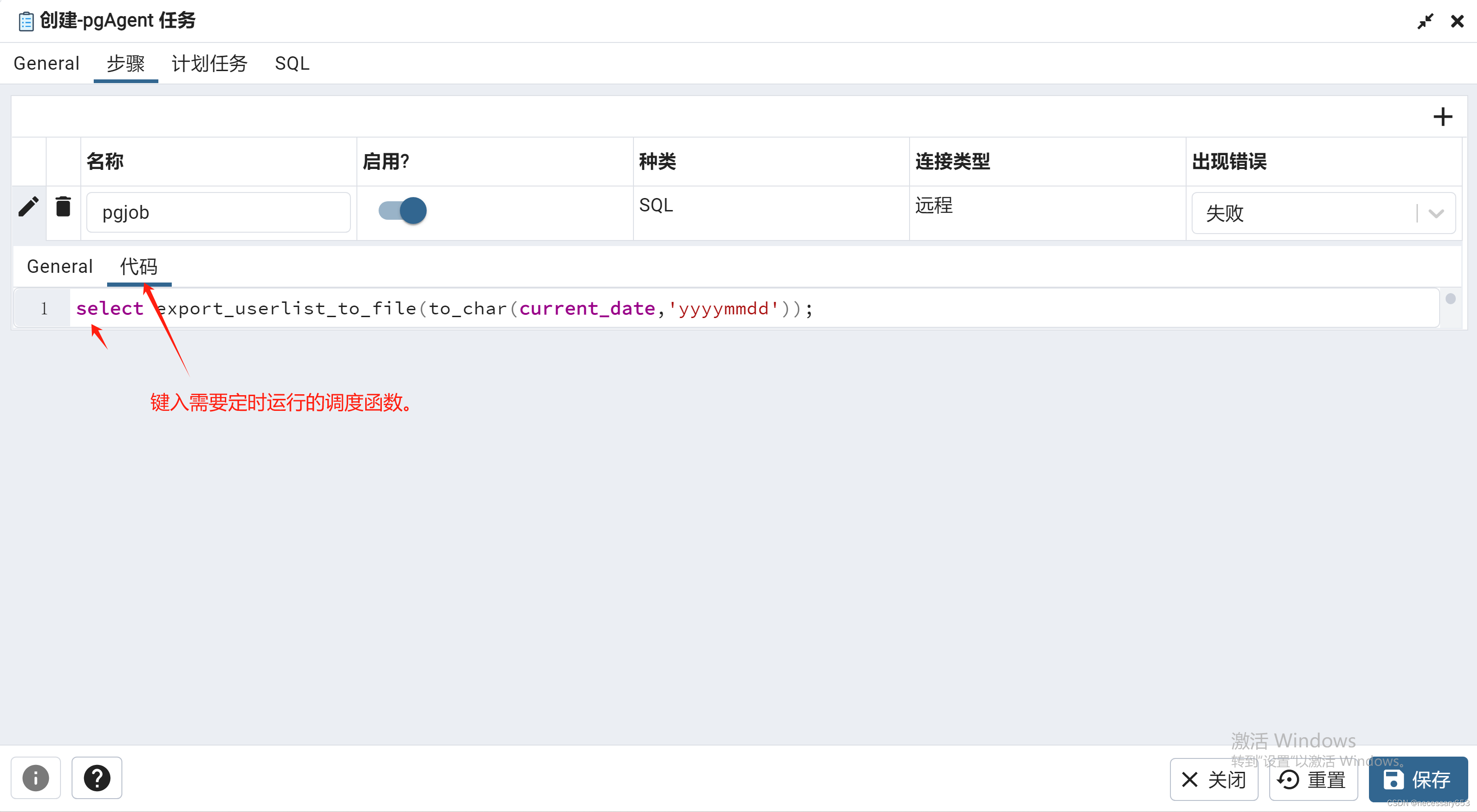1477x812 pixels.
Task: Open the help question mark button
Action: click(x=97, y=778)
